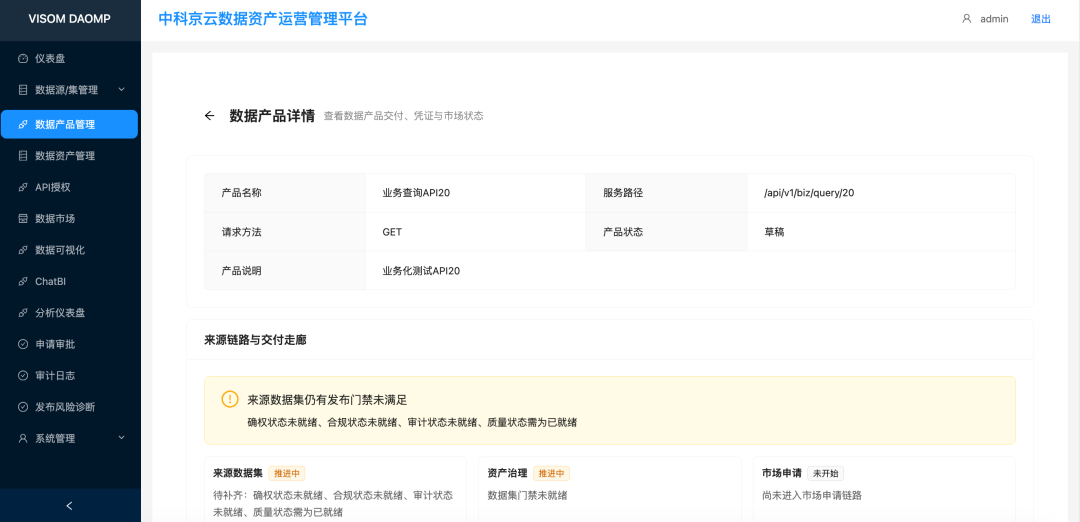Click the 草稿 product status value
This screenshot has width=1080, height=522.
(x=774, y=232)
